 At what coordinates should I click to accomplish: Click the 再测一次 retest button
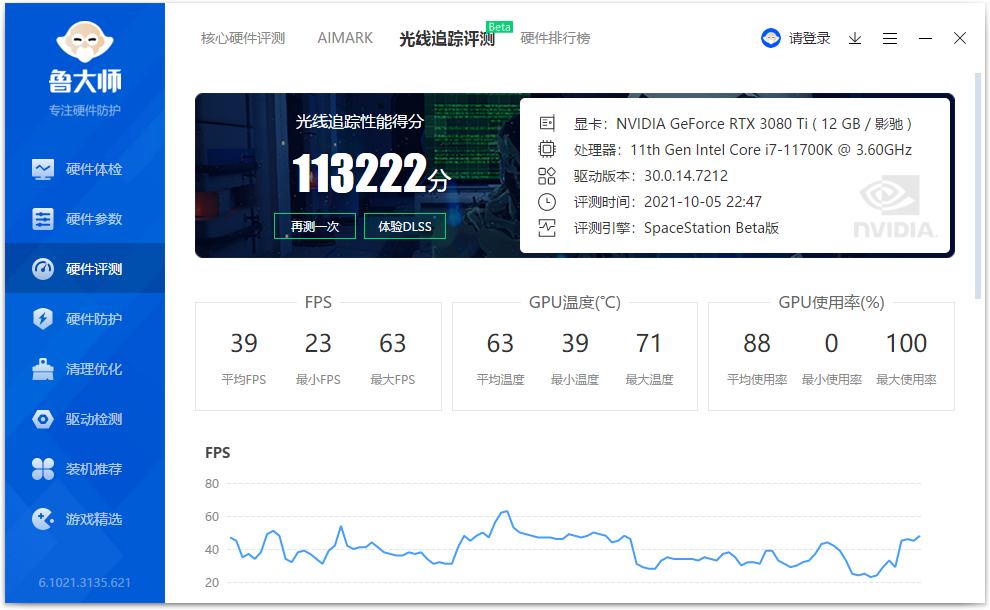click(x=314, y=226)
